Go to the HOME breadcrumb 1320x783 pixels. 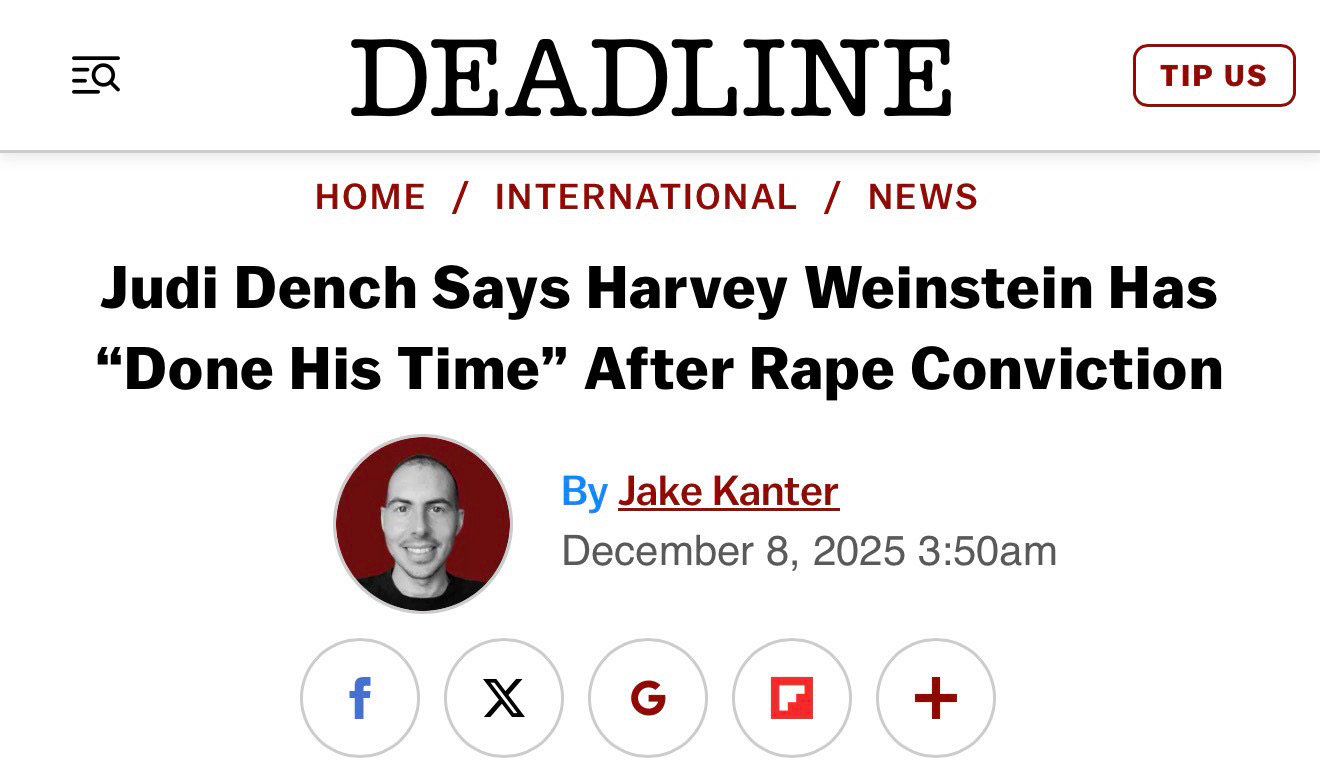tap(371, 197)
